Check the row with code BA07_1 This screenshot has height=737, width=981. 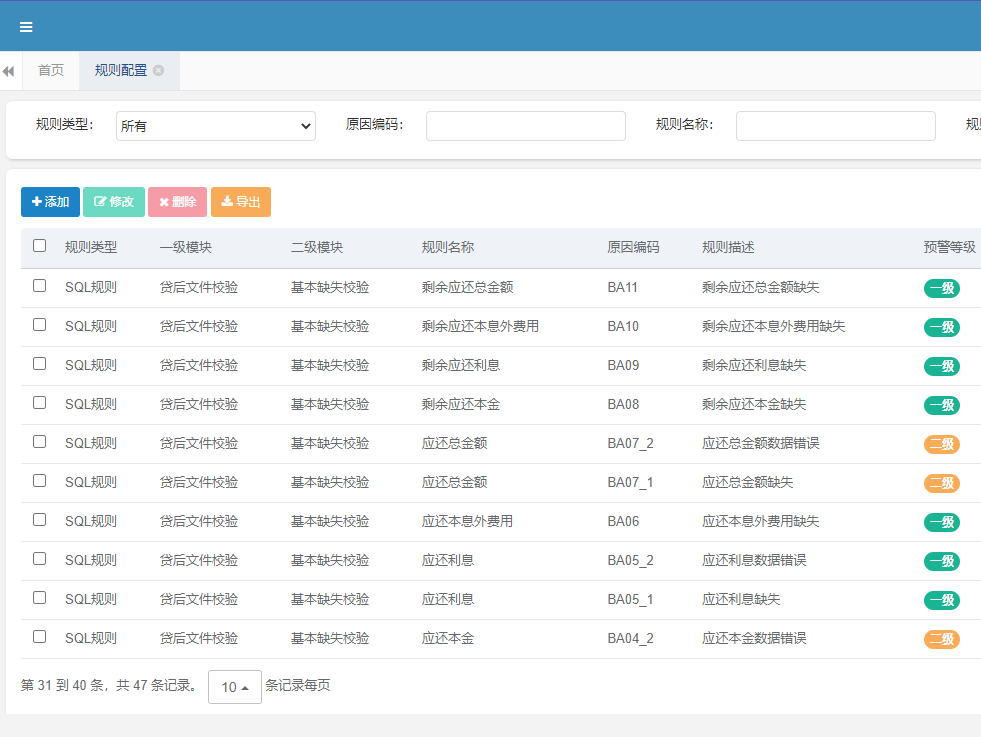[39, 480]
